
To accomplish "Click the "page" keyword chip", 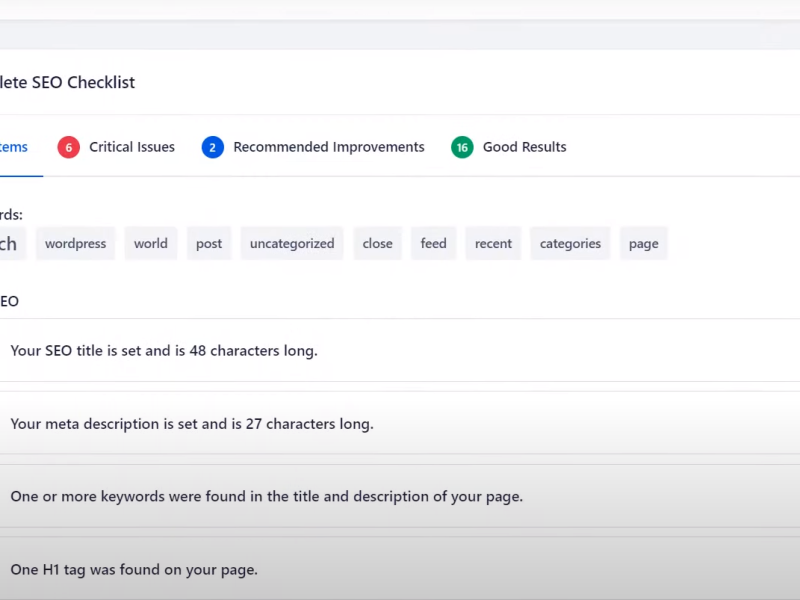I will pos(643,243).
